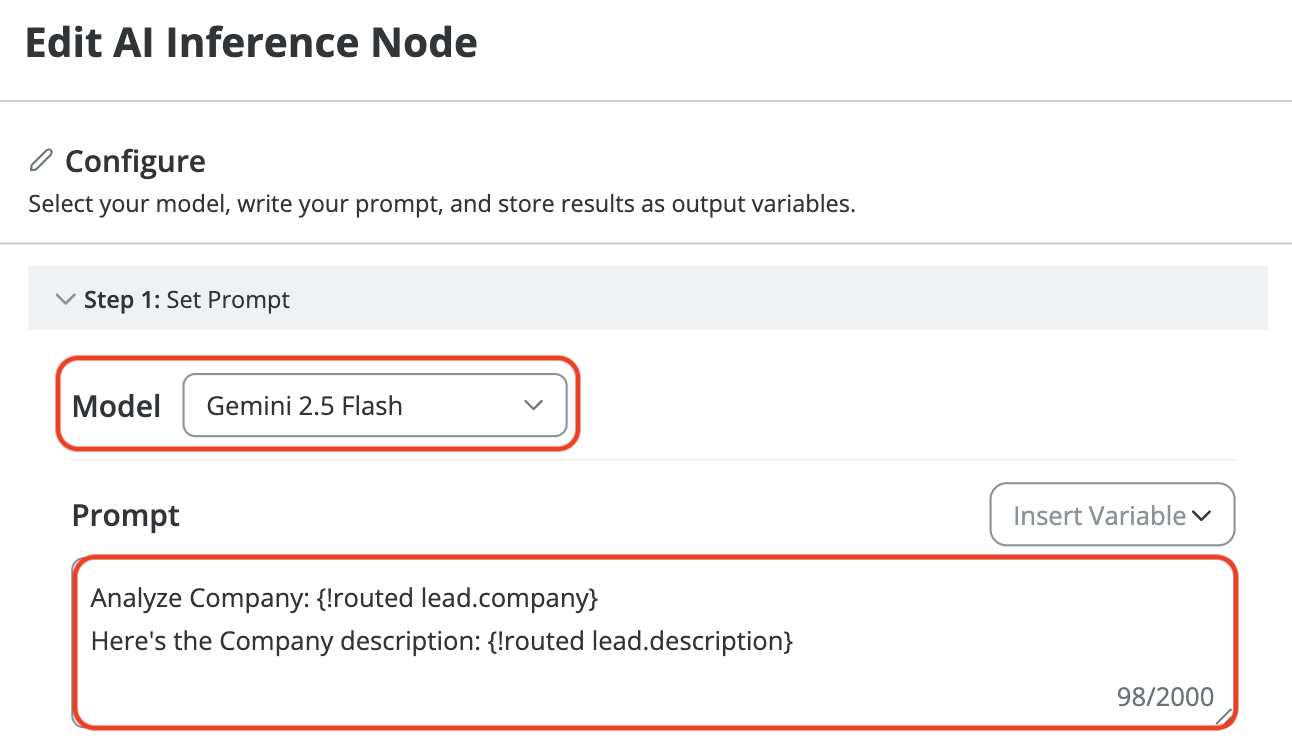Click the "Gemini 2.5 Flash" selected value text
This screenshot has height=746, width=1292.
click(x=304, y=406)
